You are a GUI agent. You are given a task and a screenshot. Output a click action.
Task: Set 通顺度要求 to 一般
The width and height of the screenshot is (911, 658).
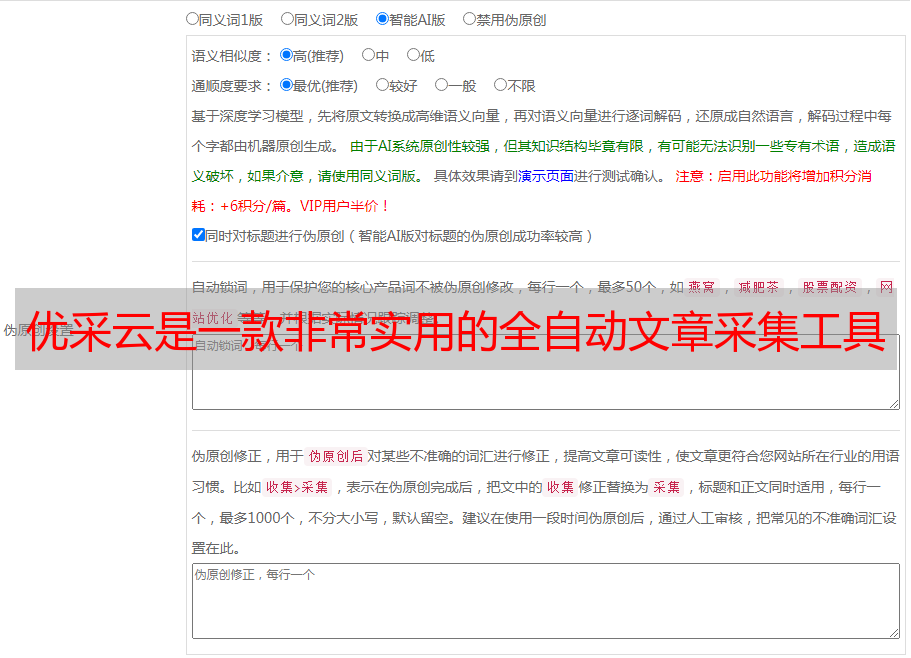[442, 85]
